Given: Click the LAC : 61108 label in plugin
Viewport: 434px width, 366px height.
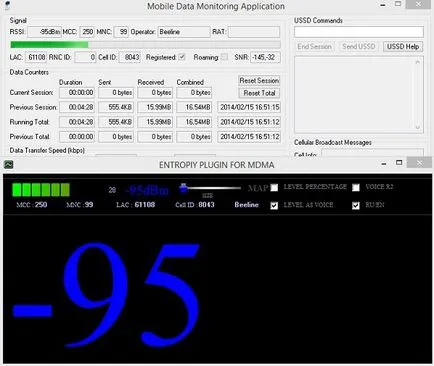Looking at the screenshot, I should click(x=135, y=205).
